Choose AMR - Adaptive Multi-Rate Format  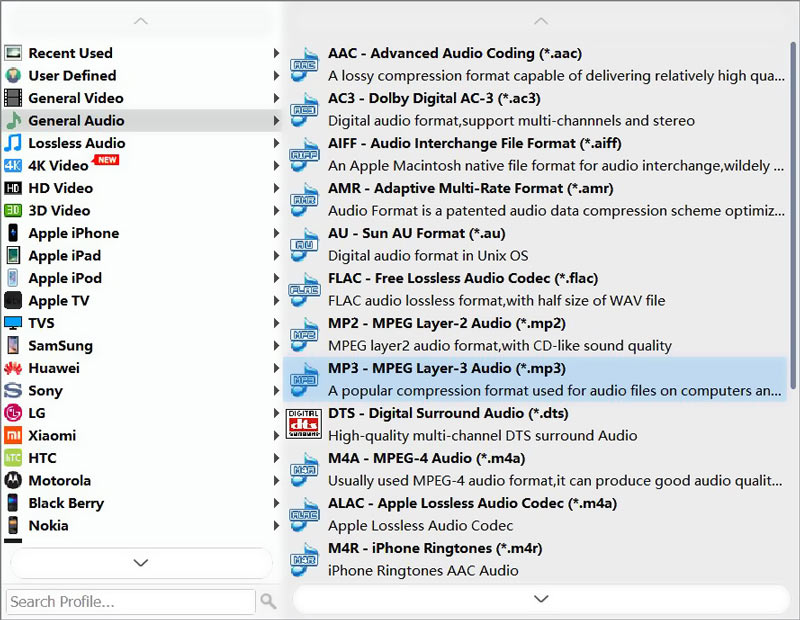click(x=535, y=199)
